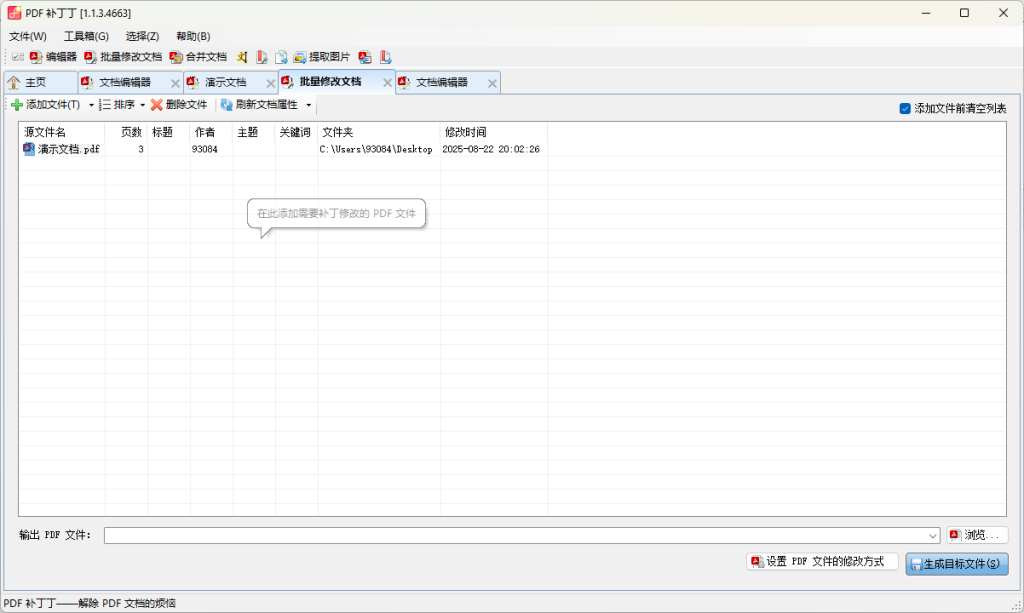
Task: Switch to the 演示文档 tab
Action: pos(226,82)
